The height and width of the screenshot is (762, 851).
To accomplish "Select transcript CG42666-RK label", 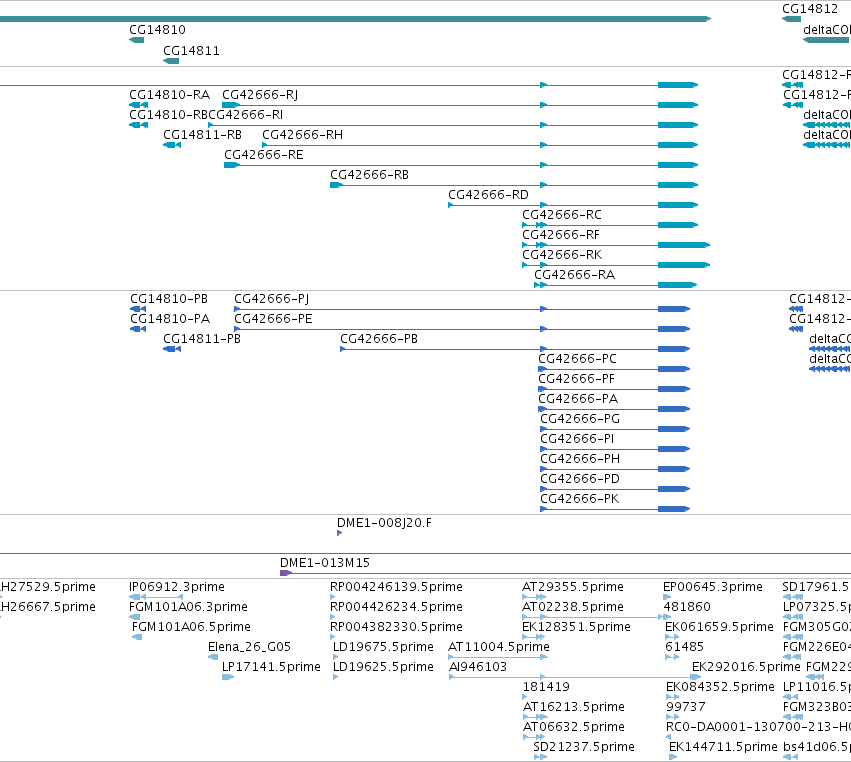I will click(562, 255).
